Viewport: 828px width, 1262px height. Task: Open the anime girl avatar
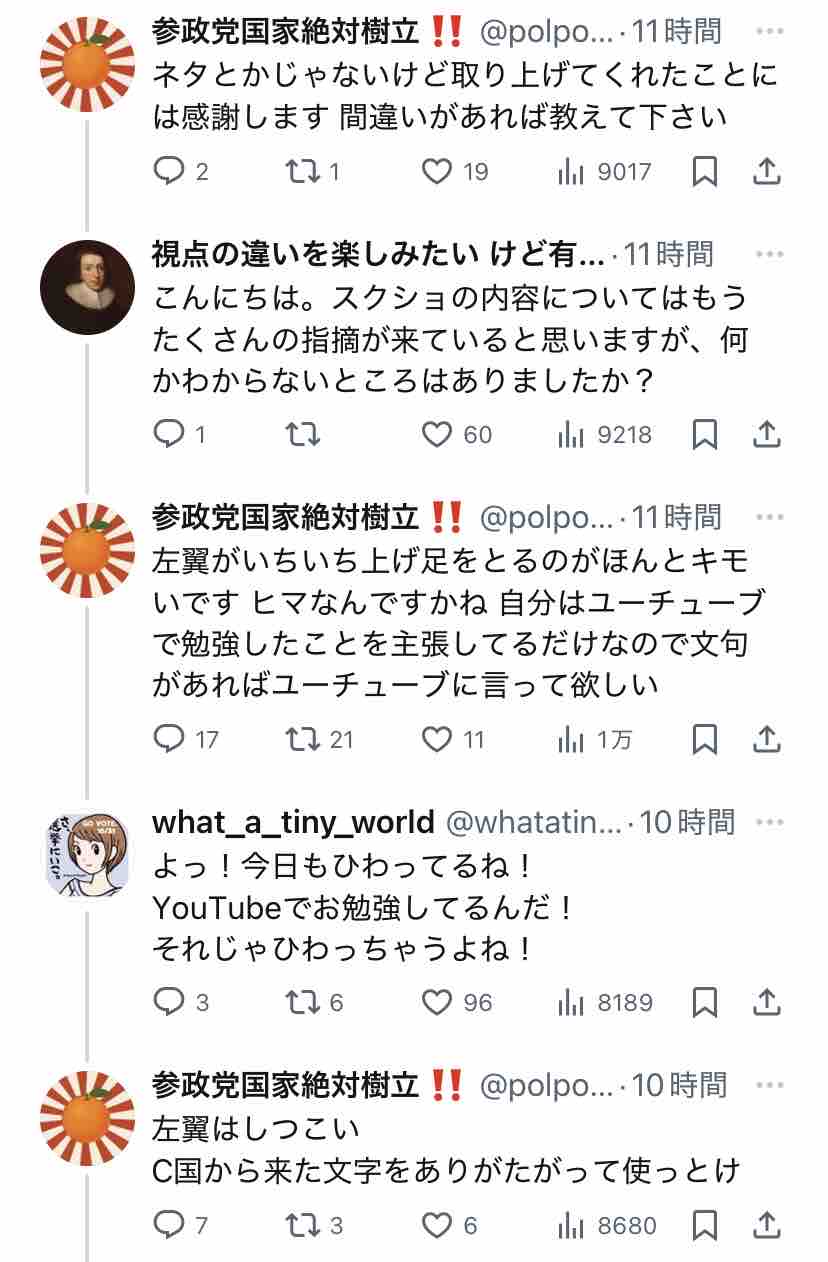point(87,854)
